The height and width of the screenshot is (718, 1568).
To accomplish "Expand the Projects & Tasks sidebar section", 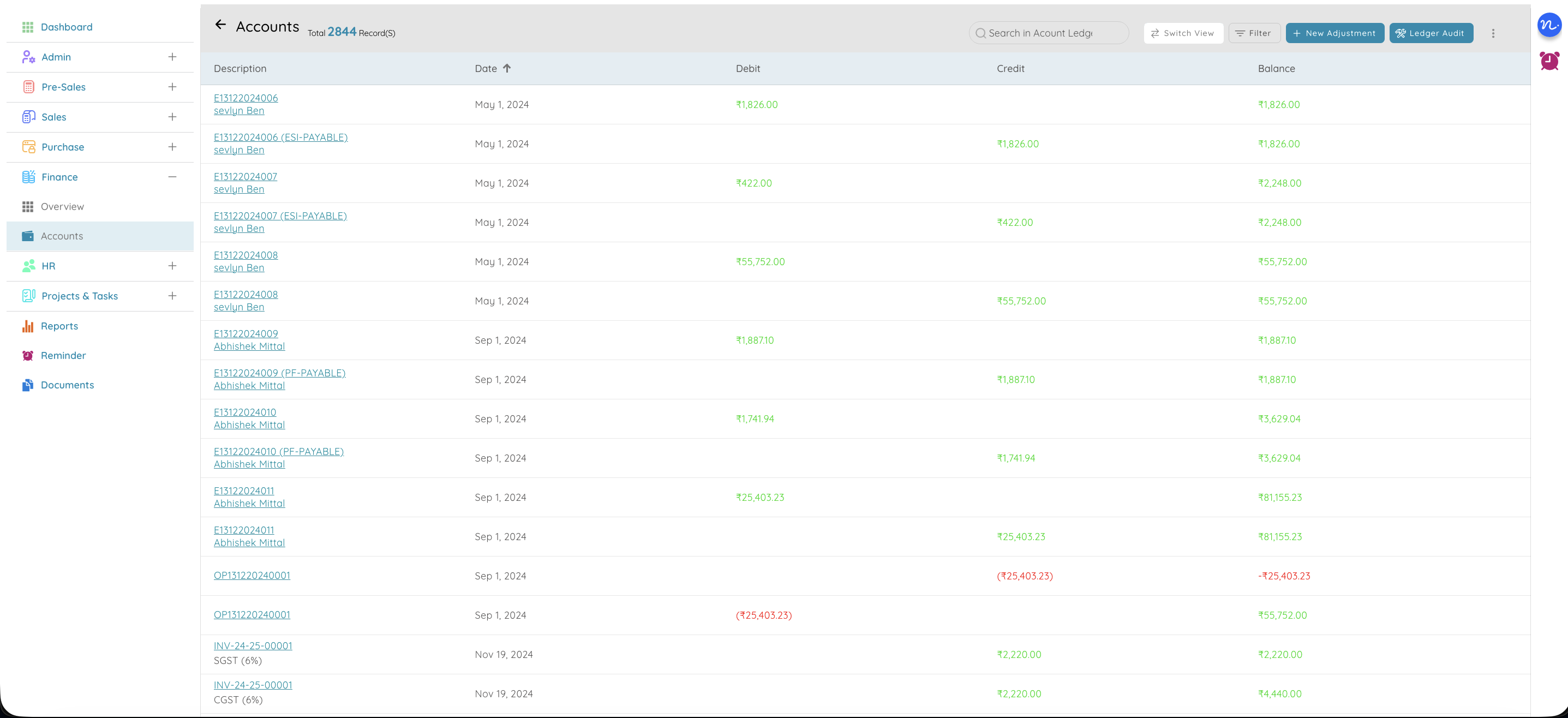I will [173, 296].
